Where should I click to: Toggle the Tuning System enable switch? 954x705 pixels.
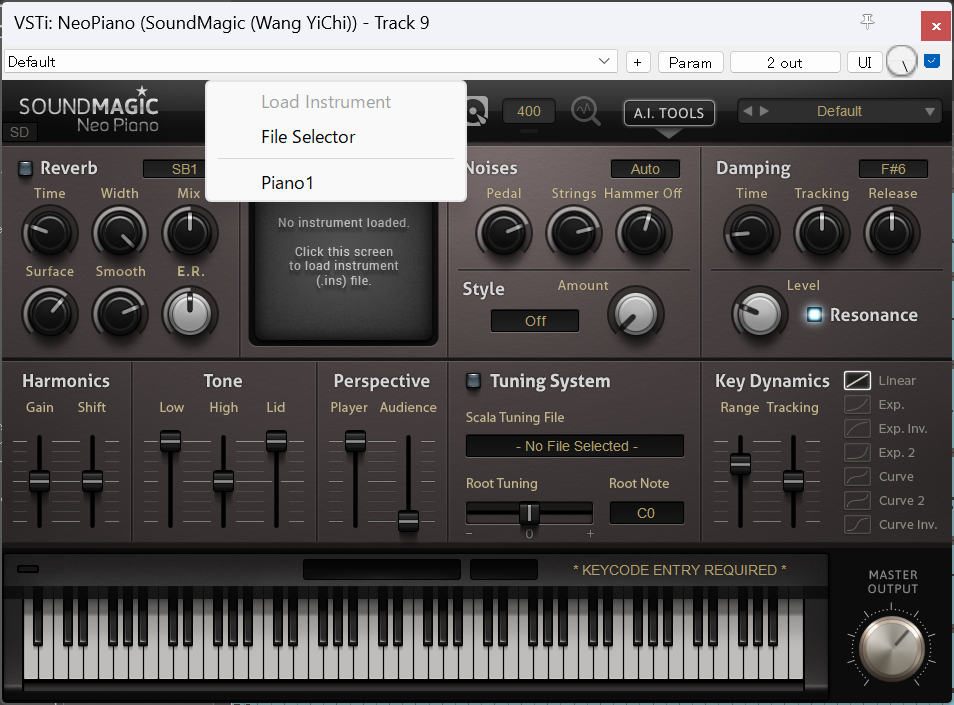tap(473, 381)
